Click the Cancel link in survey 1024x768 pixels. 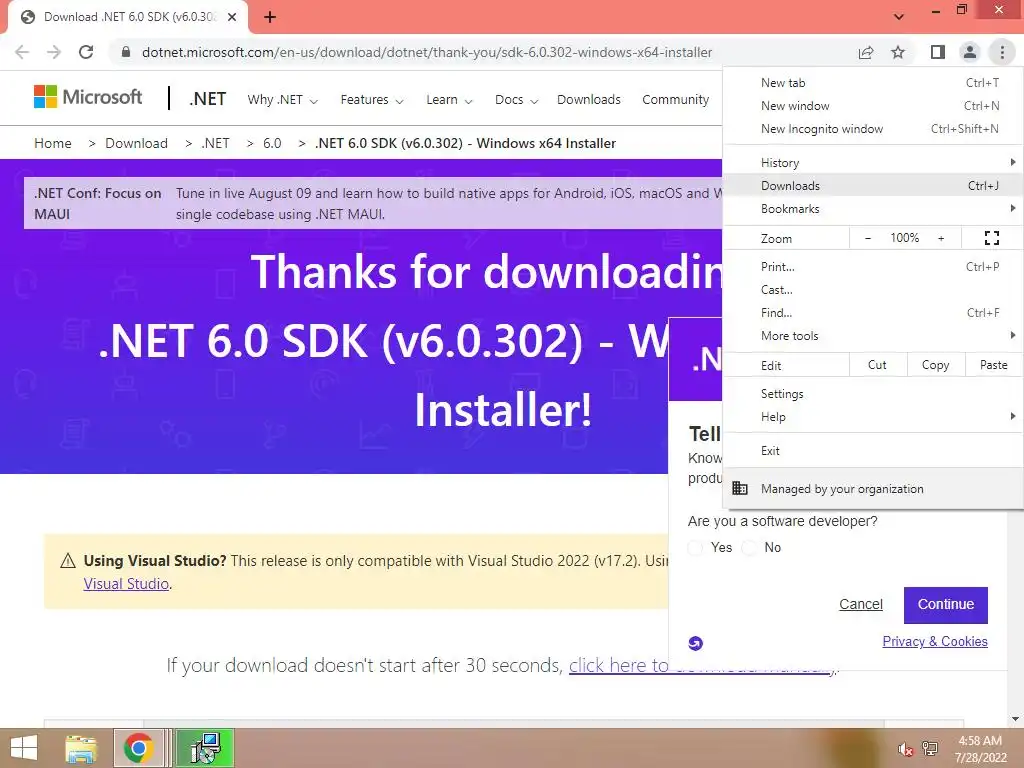click(x=861, y=605)
